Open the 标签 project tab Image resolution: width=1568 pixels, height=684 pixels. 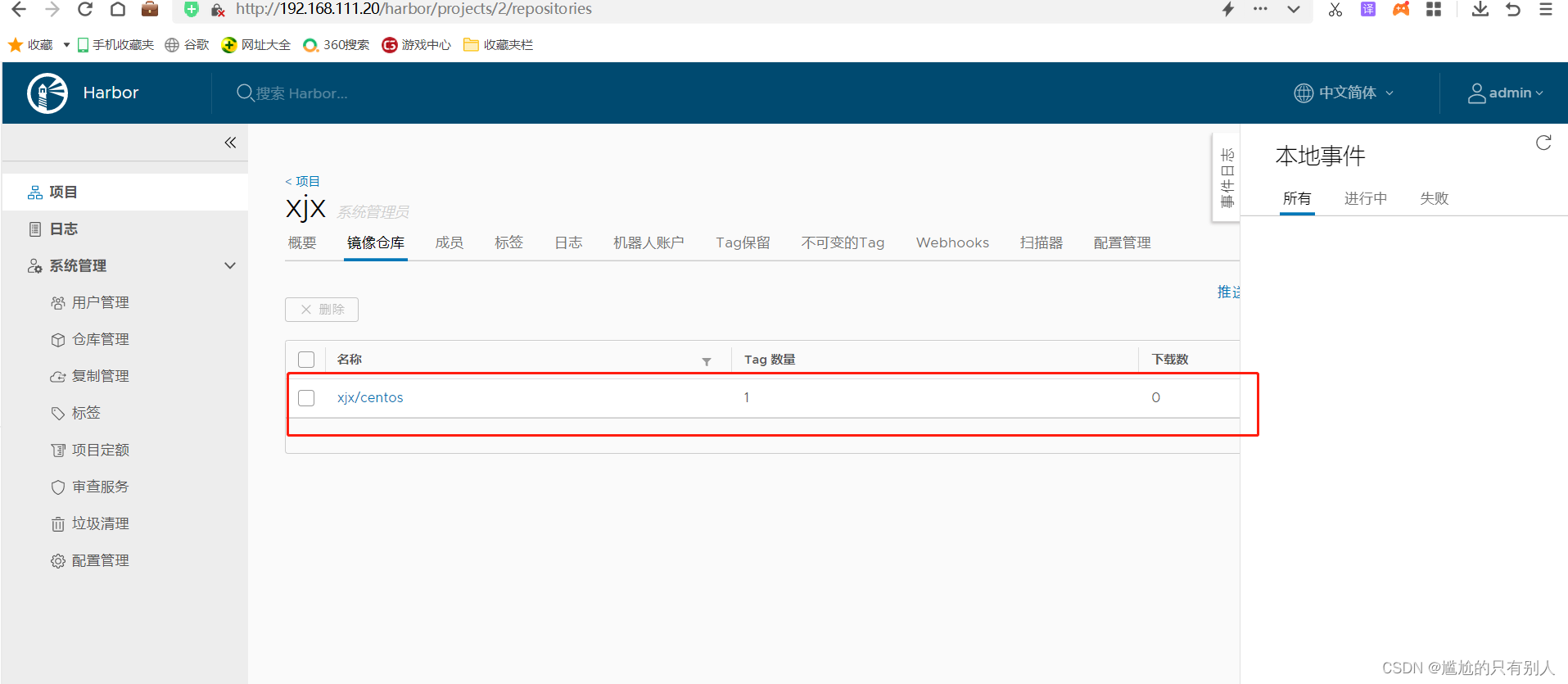click(x=508, y=242)
